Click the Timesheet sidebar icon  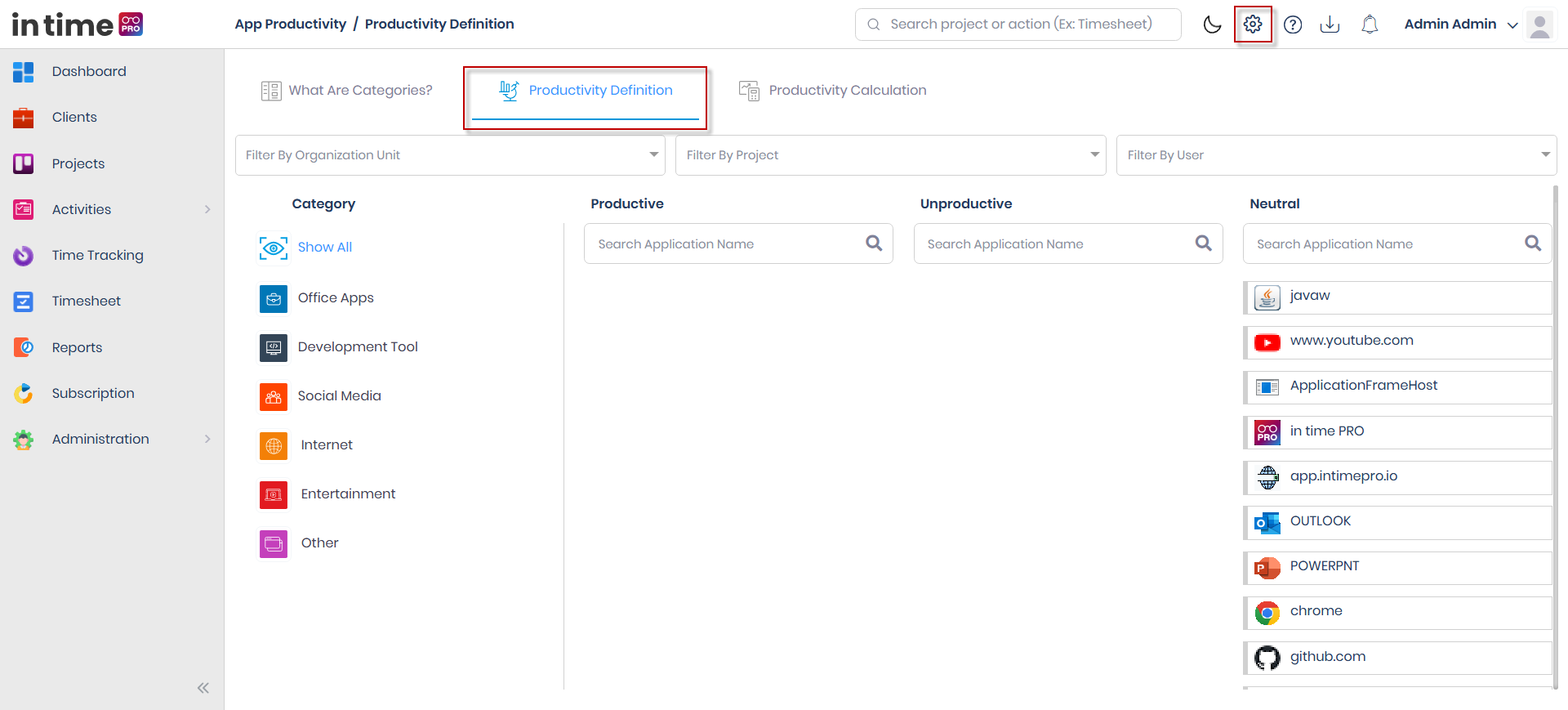tap(24, 301)
